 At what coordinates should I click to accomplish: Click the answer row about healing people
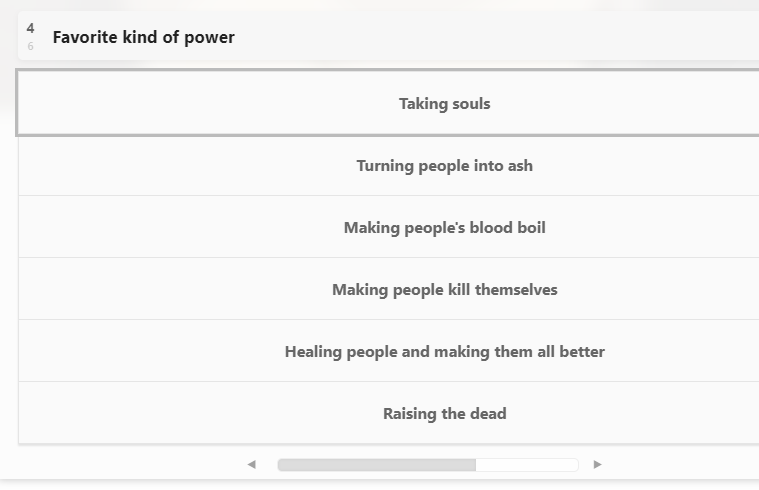389,351
